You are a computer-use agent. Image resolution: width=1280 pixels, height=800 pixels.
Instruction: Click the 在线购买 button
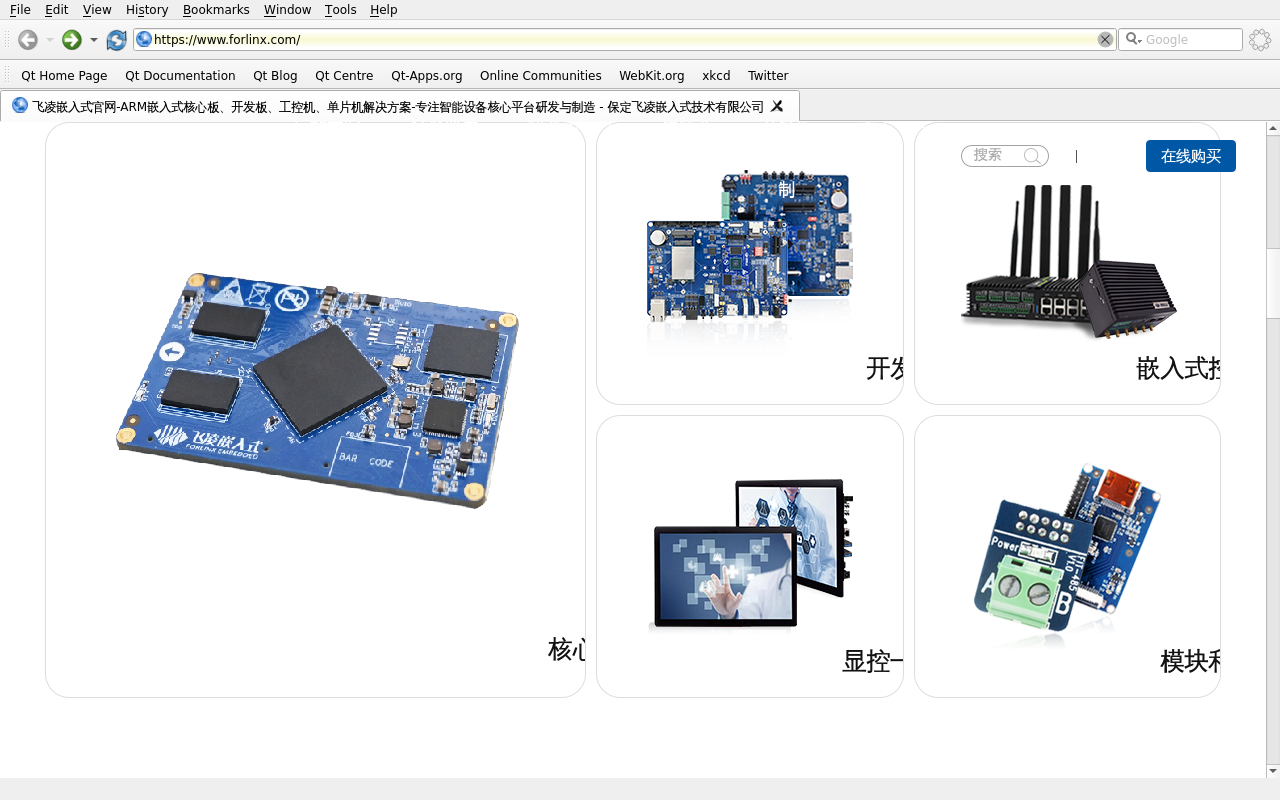click(1190, 156)
